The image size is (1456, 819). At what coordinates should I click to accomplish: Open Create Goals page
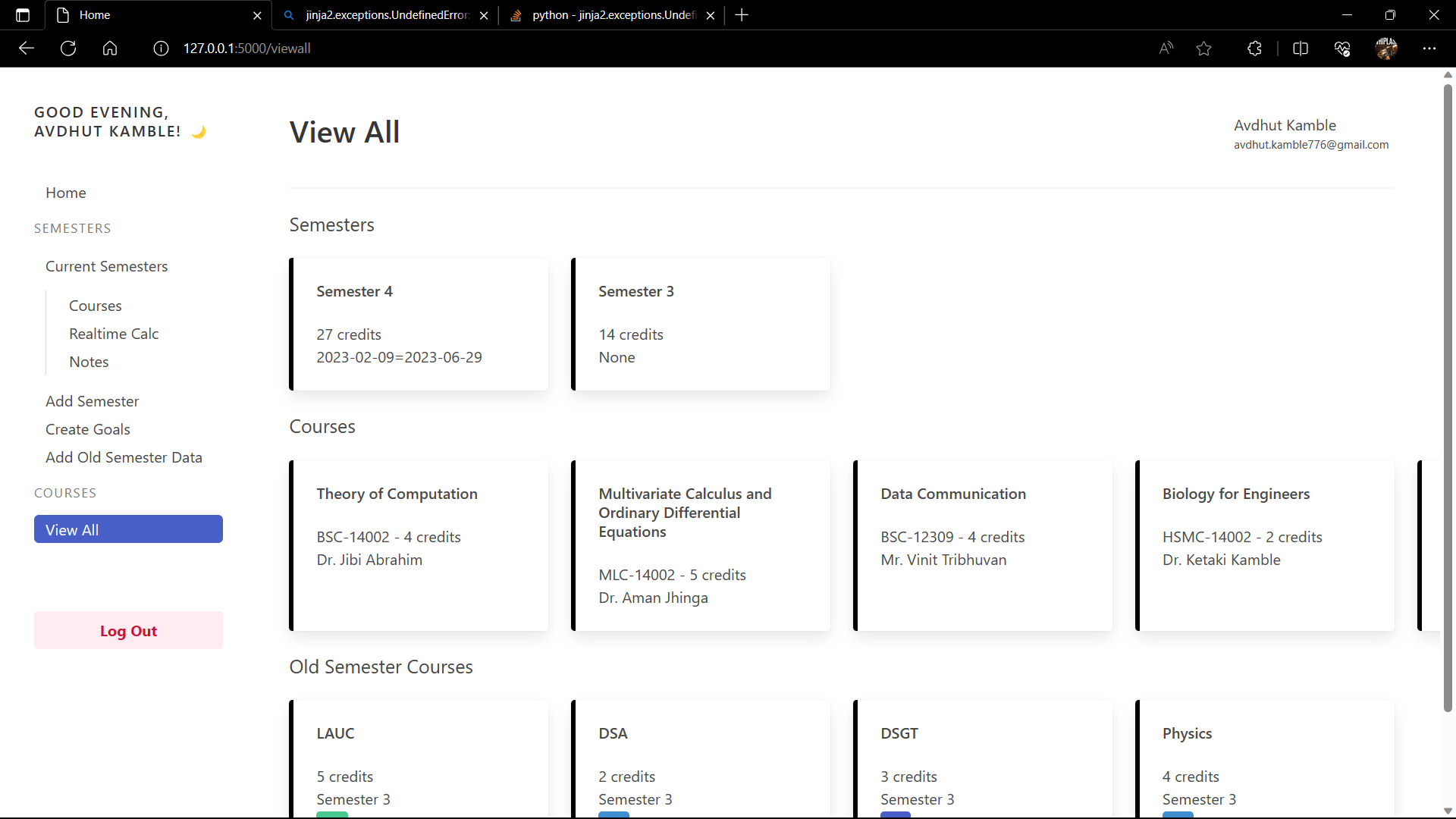(x=87, y=429)
